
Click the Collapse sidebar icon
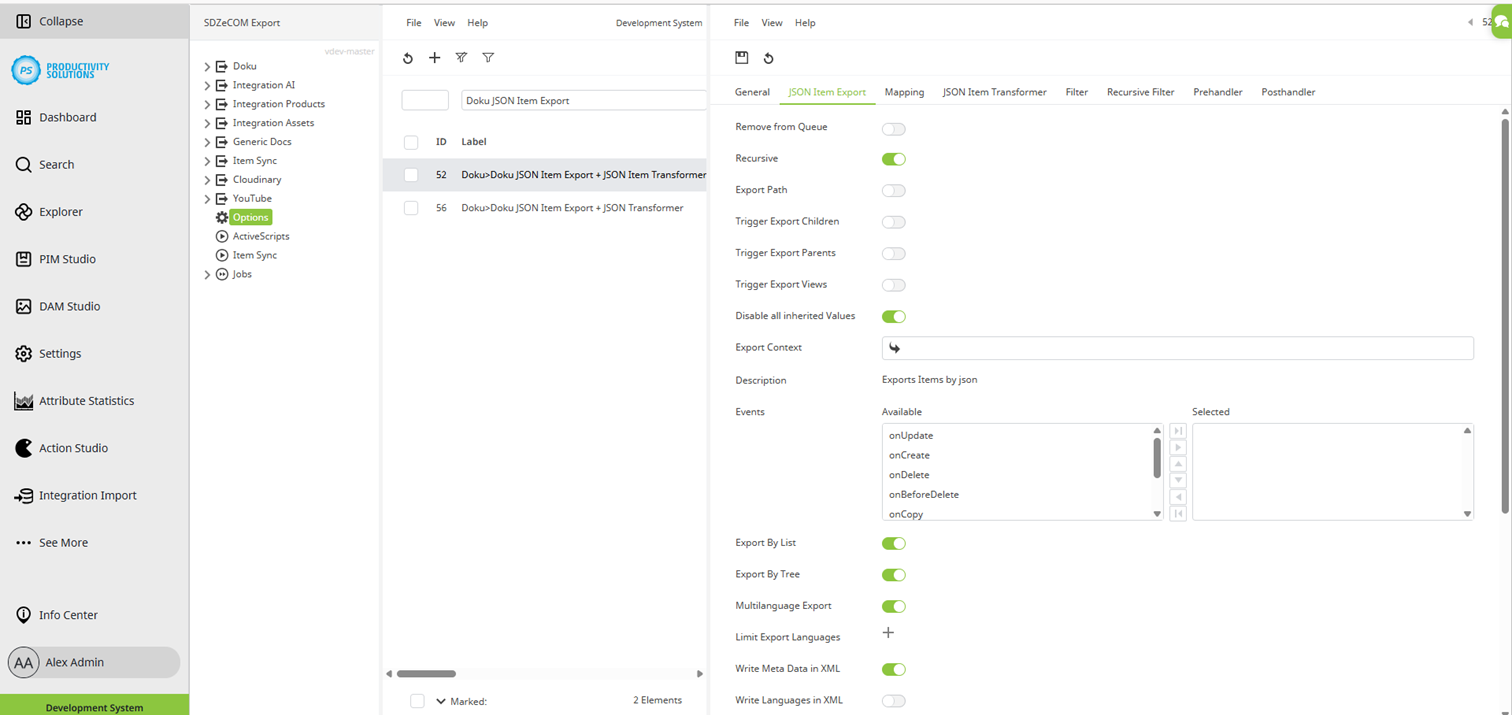[x=23, y=21]
